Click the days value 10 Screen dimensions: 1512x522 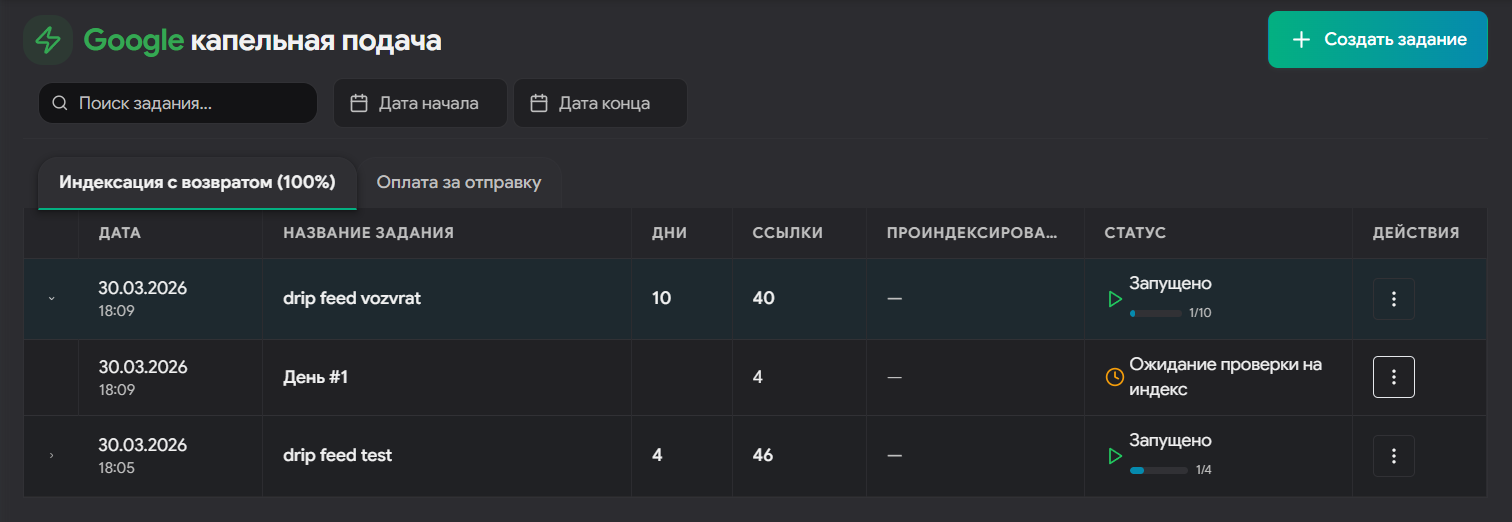662,299
